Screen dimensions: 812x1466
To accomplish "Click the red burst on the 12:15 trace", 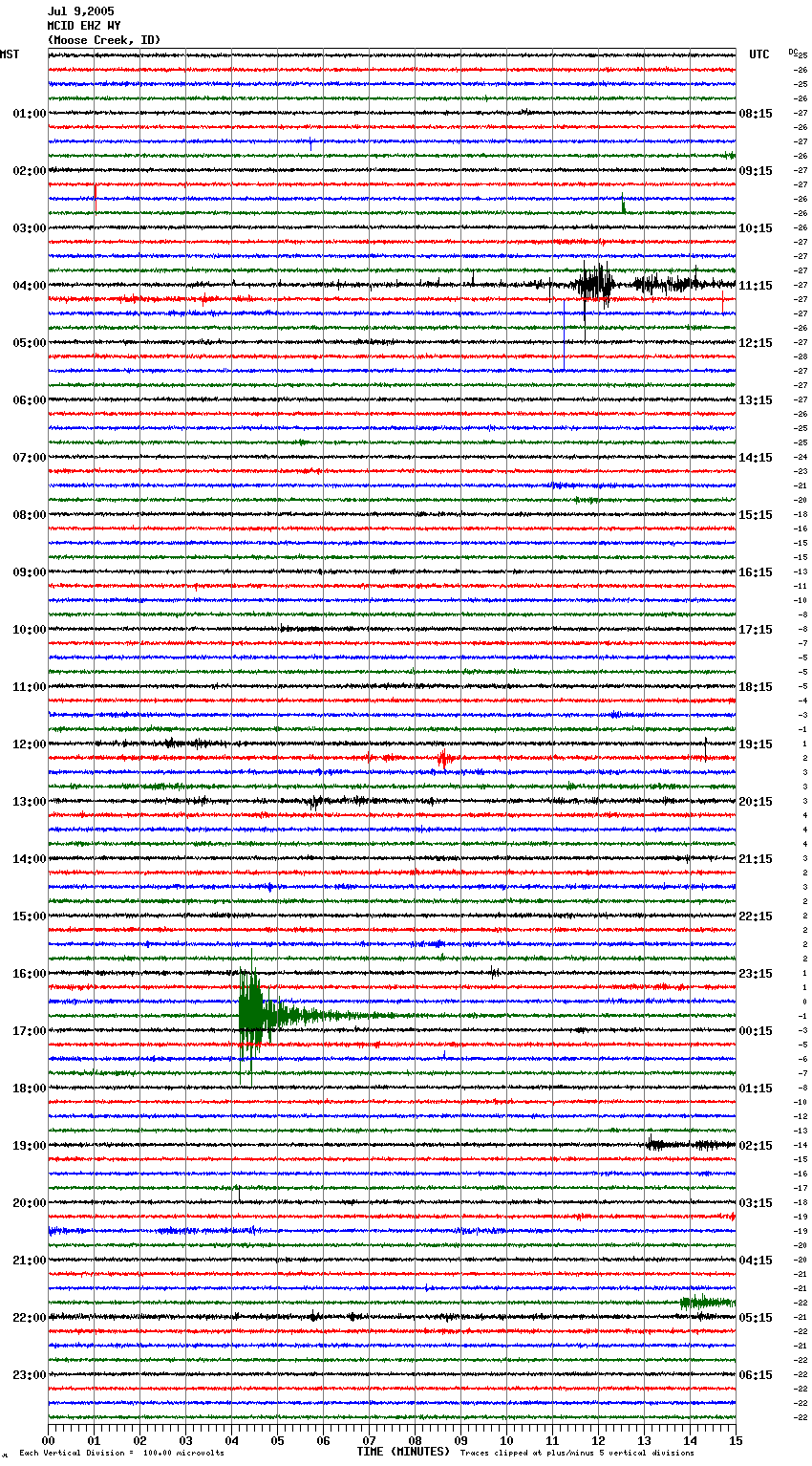I will [444, 759].
